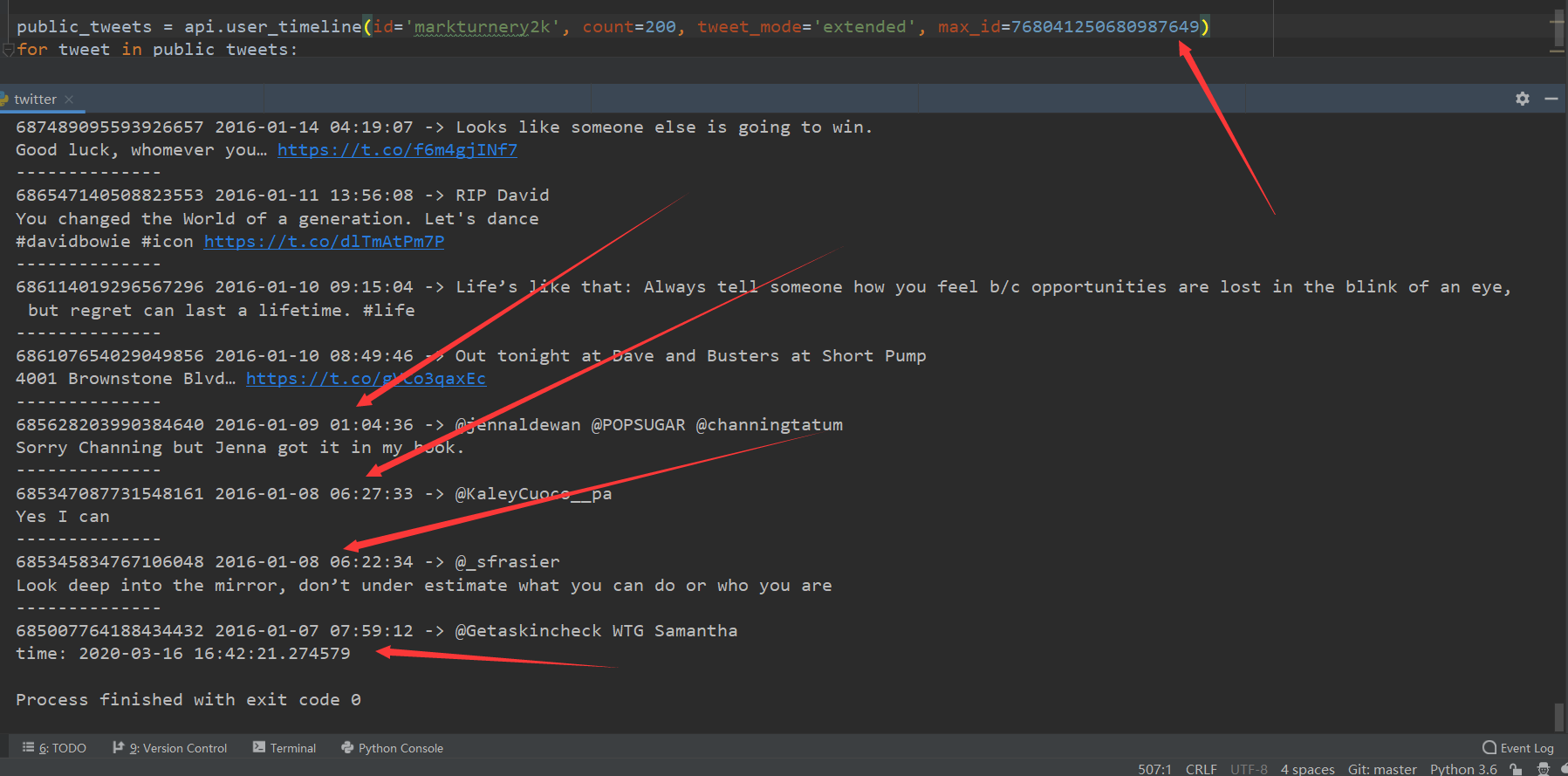
Task: Click the tweet ID 686547140508823553
Action: pos(110,196)
